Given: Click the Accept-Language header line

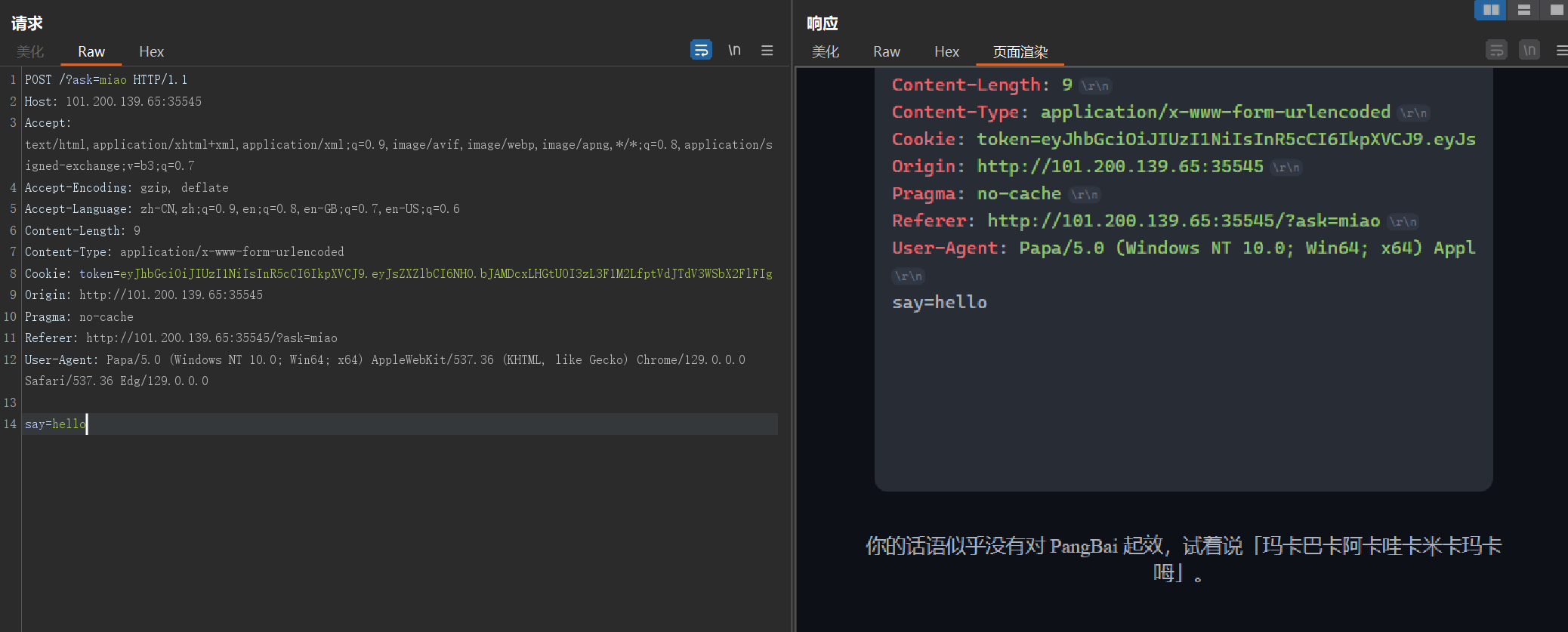Looking at the screenshot, I should click(242, 208).
